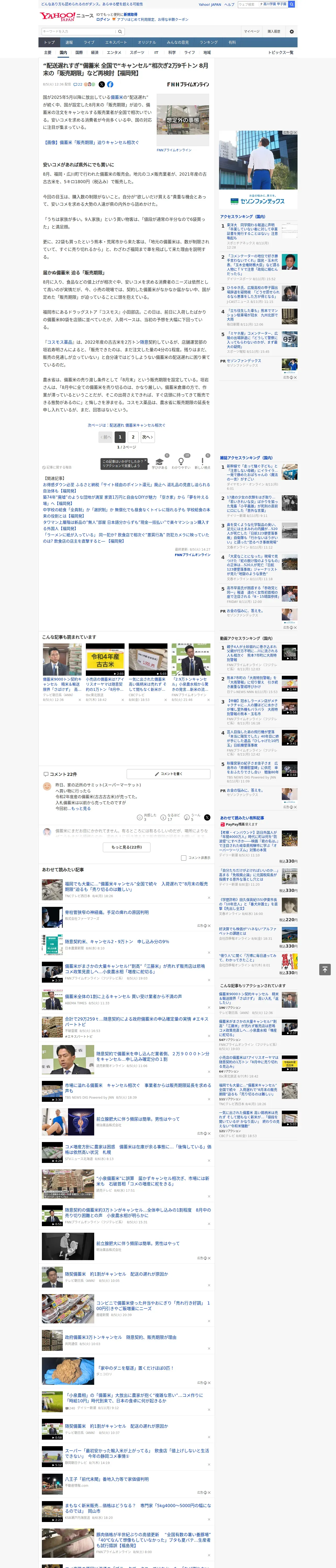Open the みんなの意見 tab
The width and height of the screenshot is (336, 1568).
[x=178, y=43]
